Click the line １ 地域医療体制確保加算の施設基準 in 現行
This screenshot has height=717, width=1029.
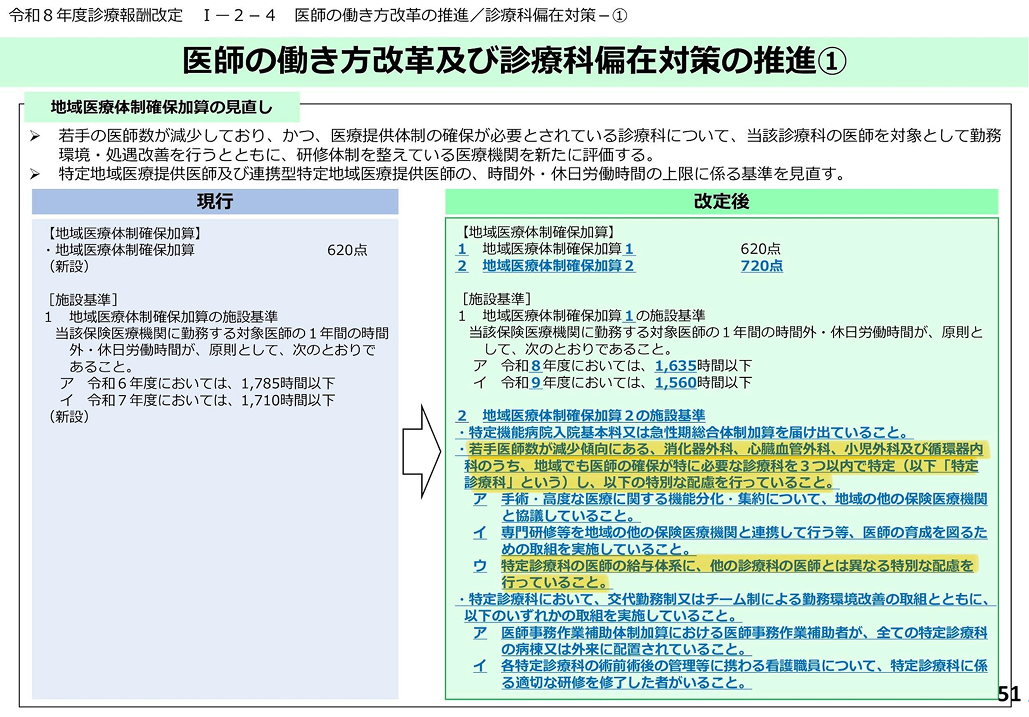pyautogui.click(x=161, y=317)
